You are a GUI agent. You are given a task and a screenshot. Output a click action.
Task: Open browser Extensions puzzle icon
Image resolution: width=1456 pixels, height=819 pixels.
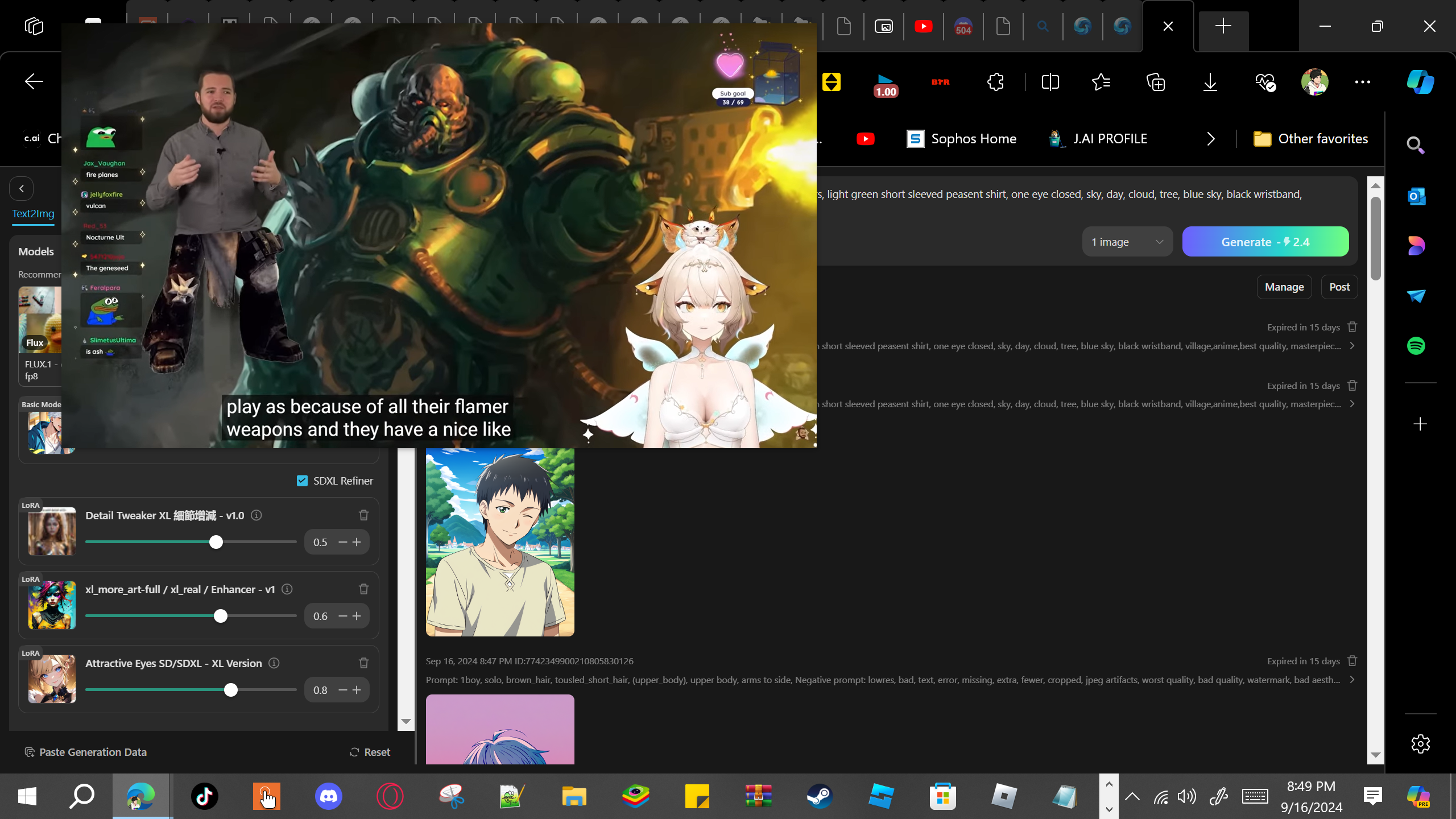click(996, 82)
